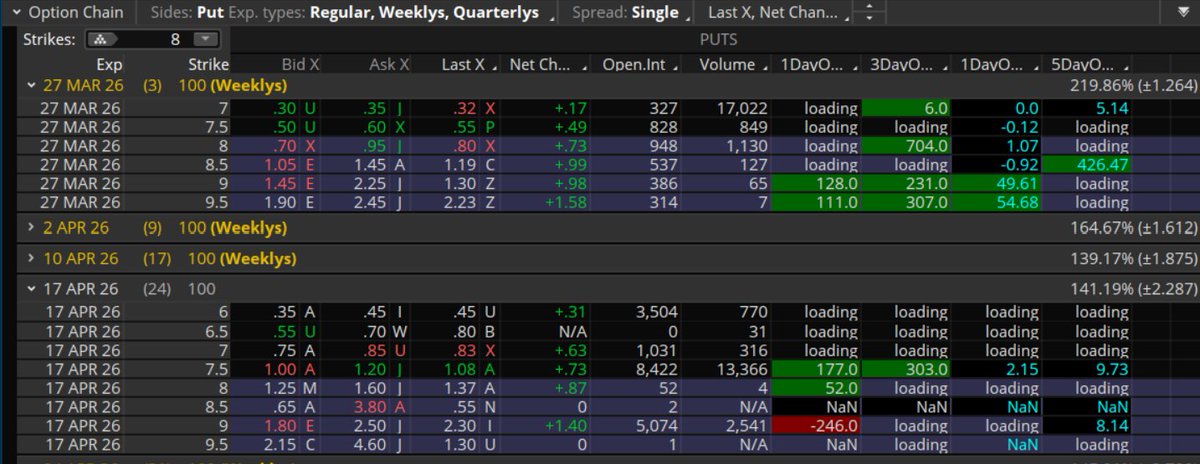
Task: Click the red -246.0 cell
Action: coord(815,426)
